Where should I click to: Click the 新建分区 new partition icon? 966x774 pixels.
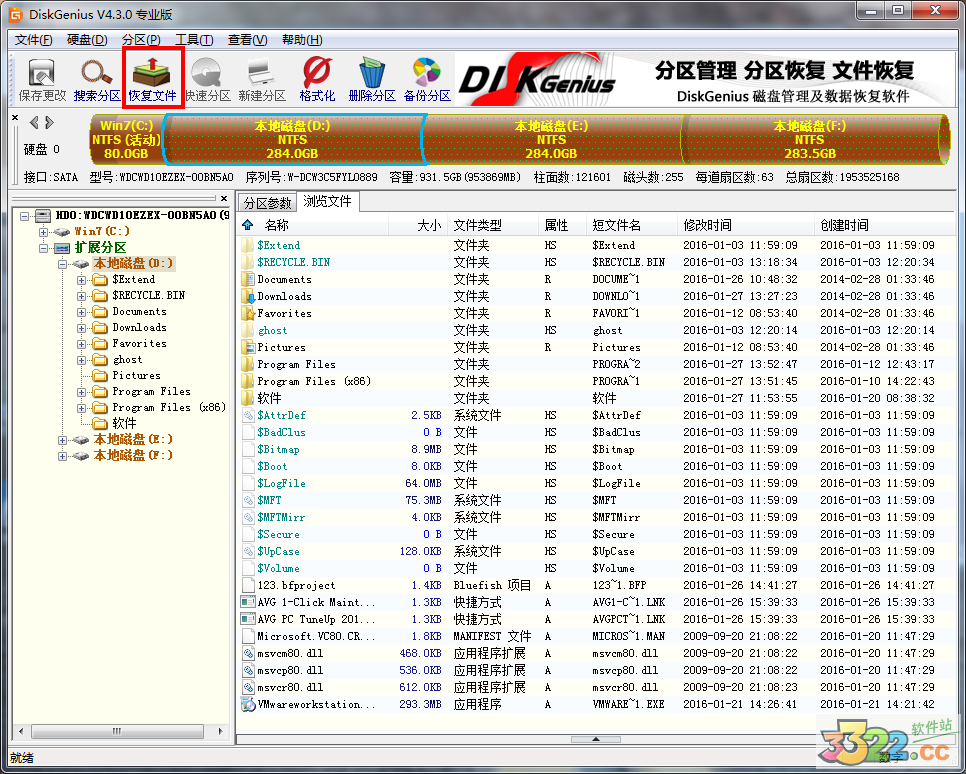click(262, 79)
